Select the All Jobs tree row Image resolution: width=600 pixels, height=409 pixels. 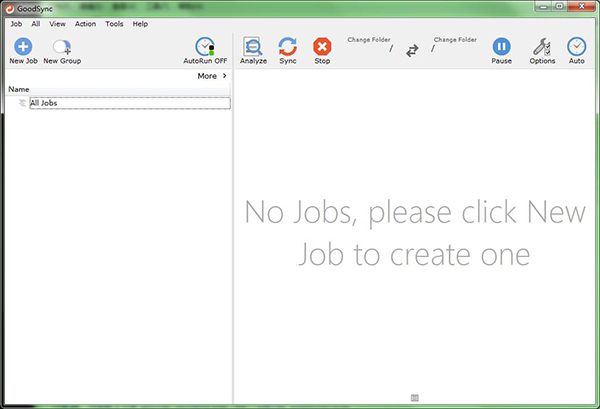pyautogui.click(x=130, y=103)
